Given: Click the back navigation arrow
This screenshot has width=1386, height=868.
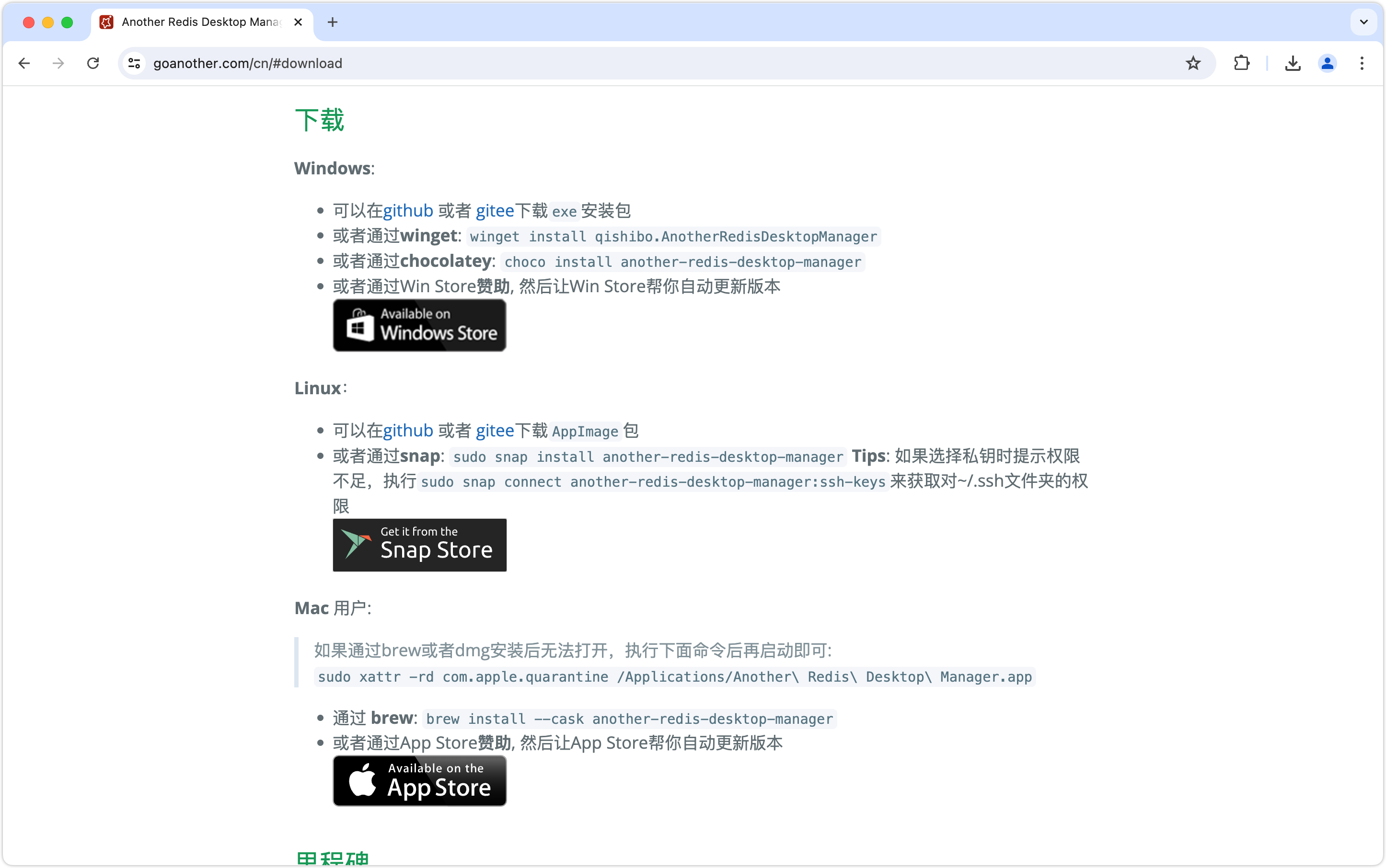Looking at the screenshot, I should [x=24, y=63].
